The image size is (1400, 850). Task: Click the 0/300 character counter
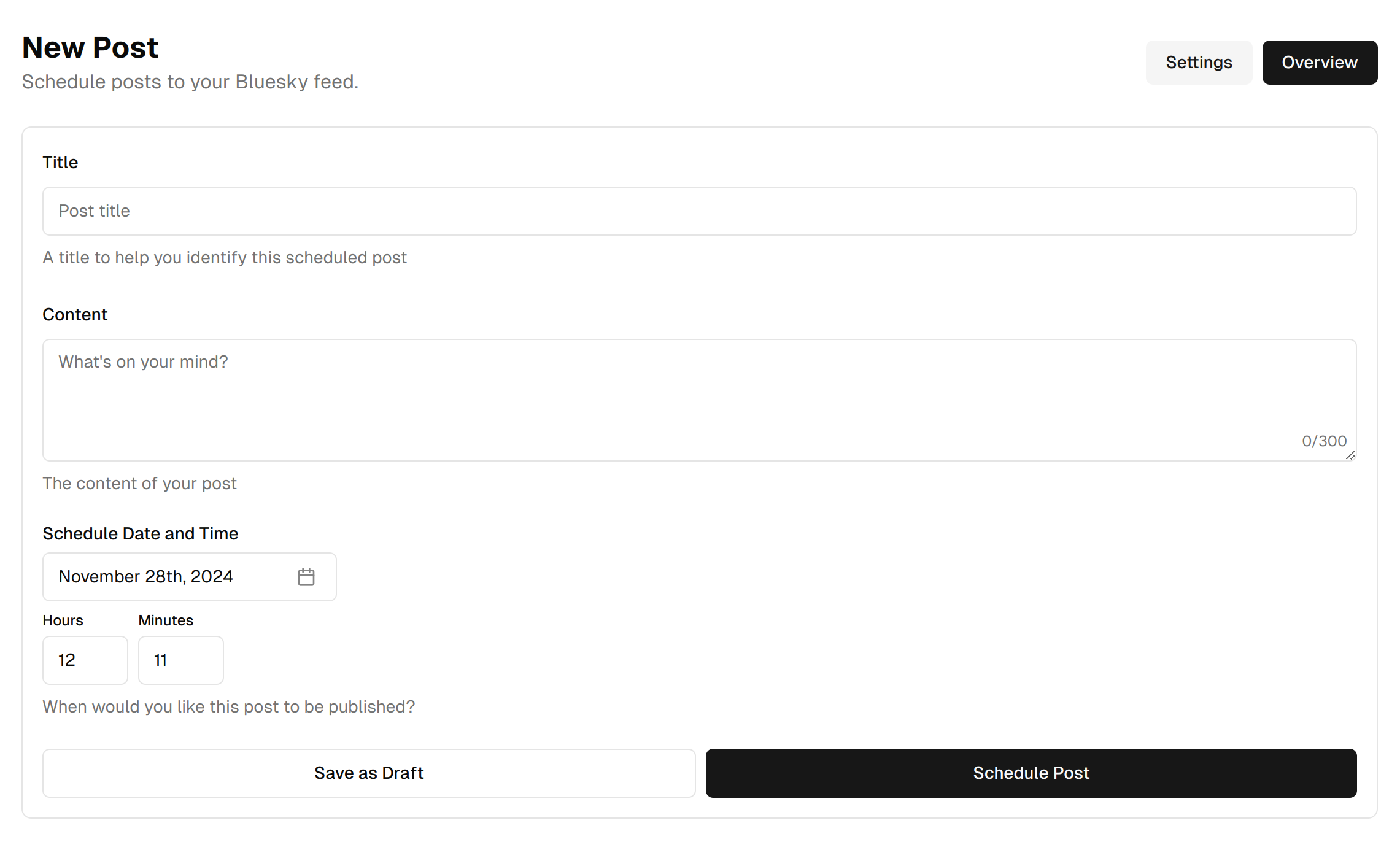(1324, 441)
